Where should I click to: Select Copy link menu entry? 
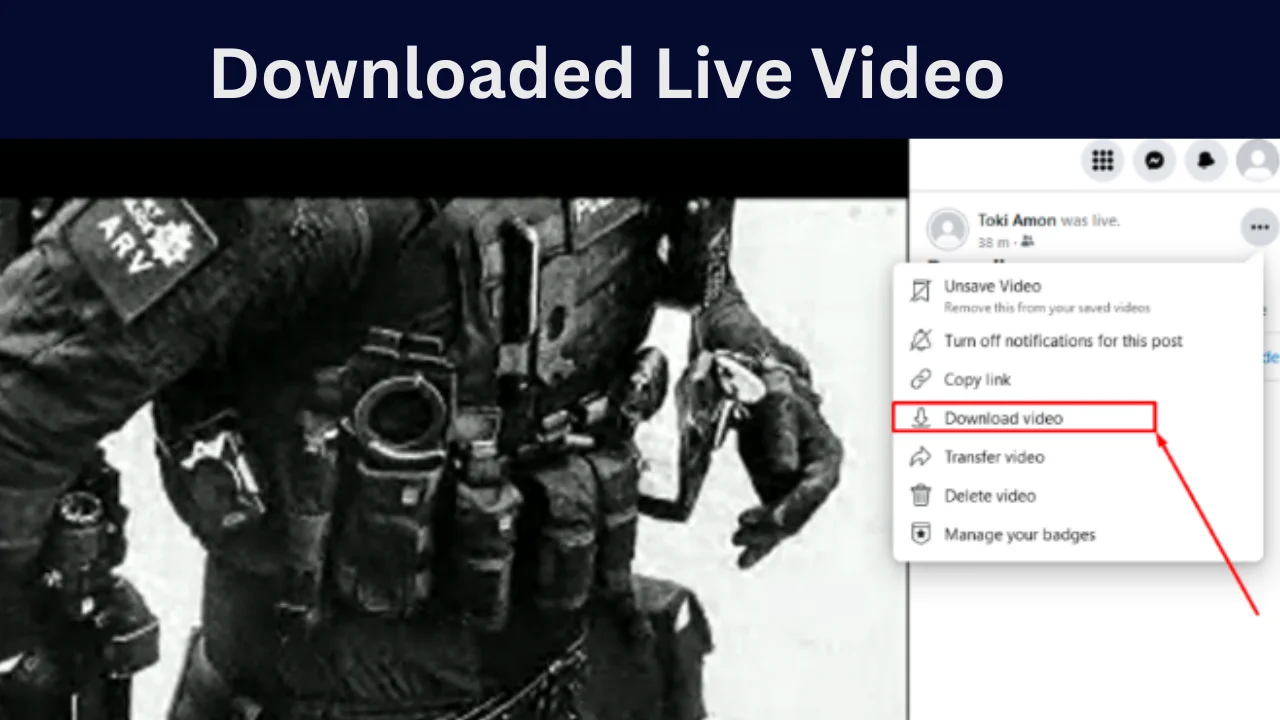point(1077,380)
